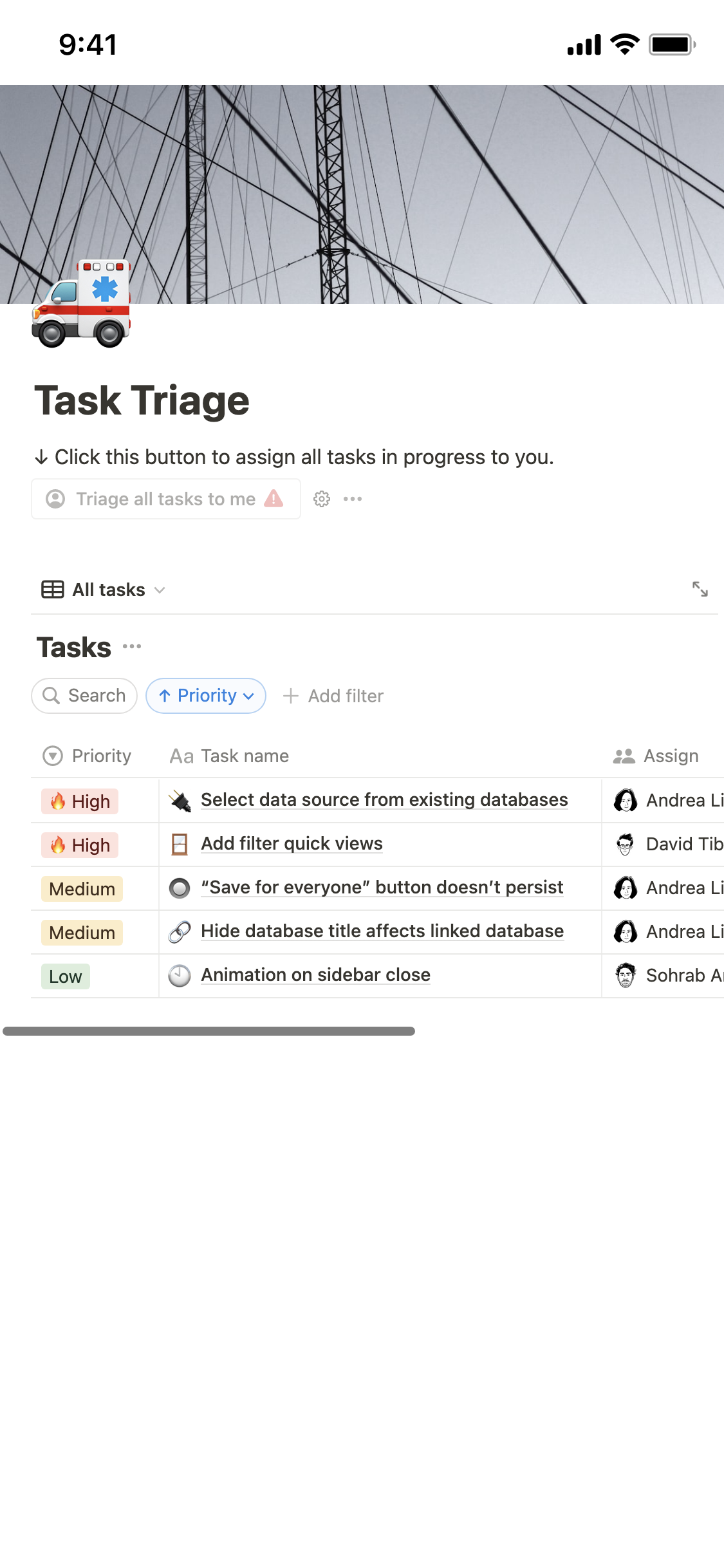This screenshot has height=1568, width=724.
Task: Open the Priority sort dropdown pill
Action: (x=206, y=696)
